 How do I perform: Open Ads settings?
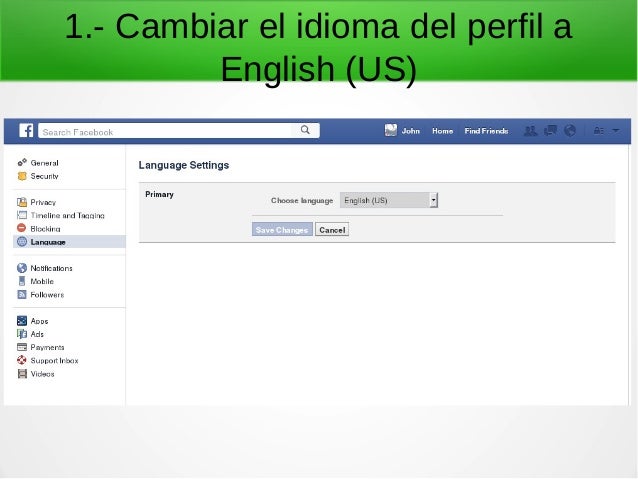pos(37,334)
